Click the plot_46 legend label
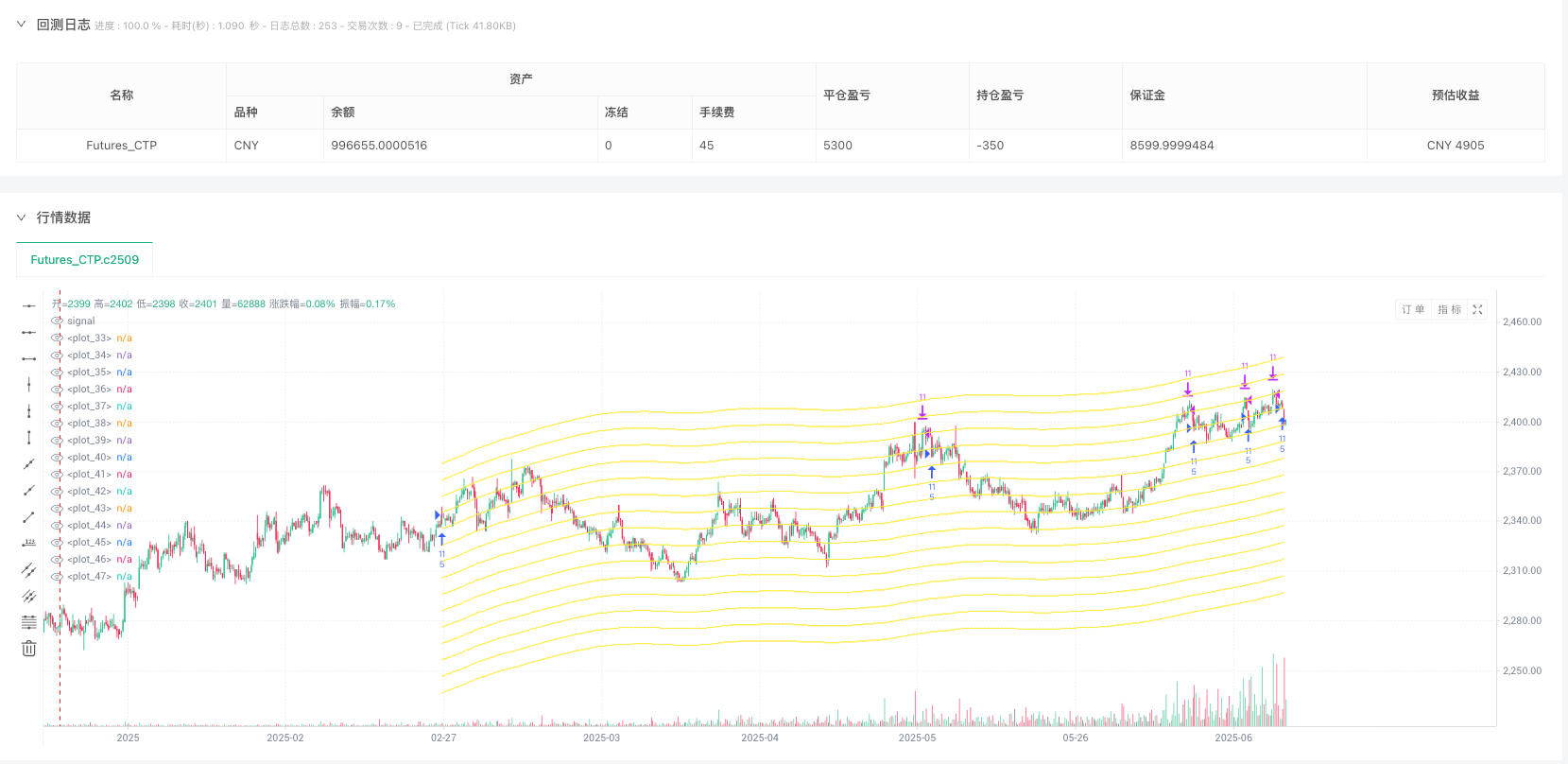The width and height of the screenshot is (1568, 764). [90, 560]
